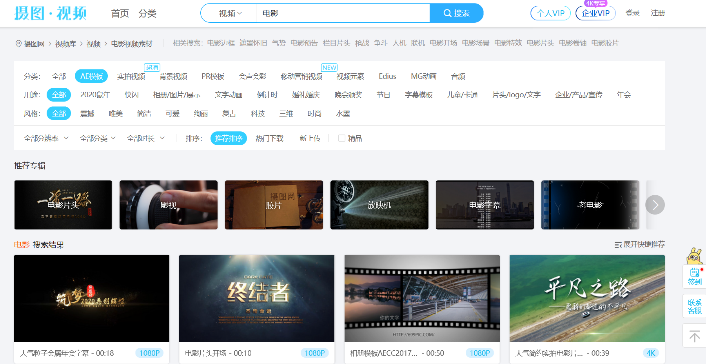
Task: Filter by 片头/logo/文字 usage
Action: (x=516, y=95)
